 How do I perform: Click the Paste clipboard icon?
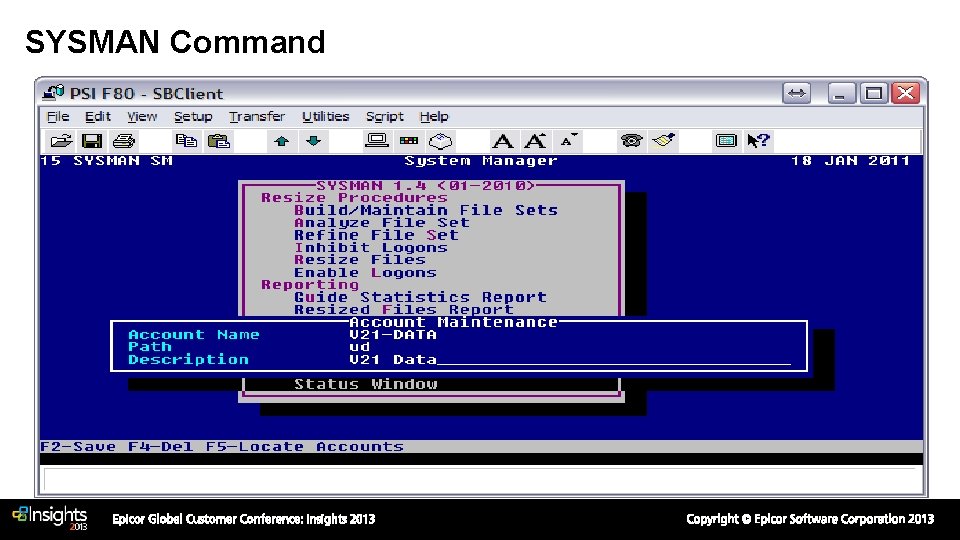(x=219, y=141)
